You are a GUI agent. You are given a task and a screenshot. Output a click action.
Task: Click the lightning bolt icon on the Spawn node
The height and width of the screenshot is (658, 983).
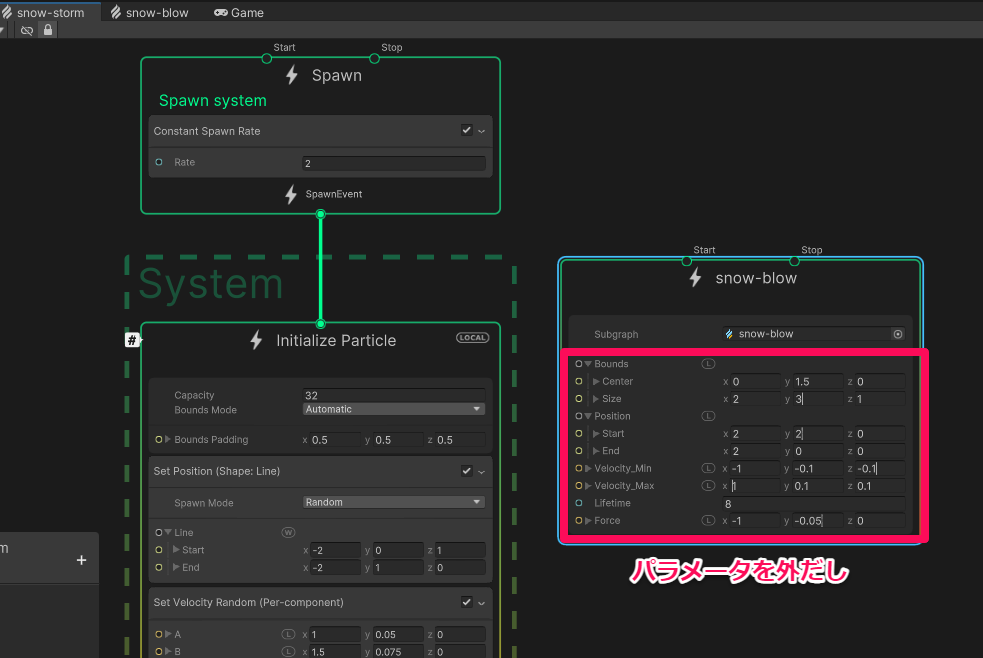tap(290, 74)
